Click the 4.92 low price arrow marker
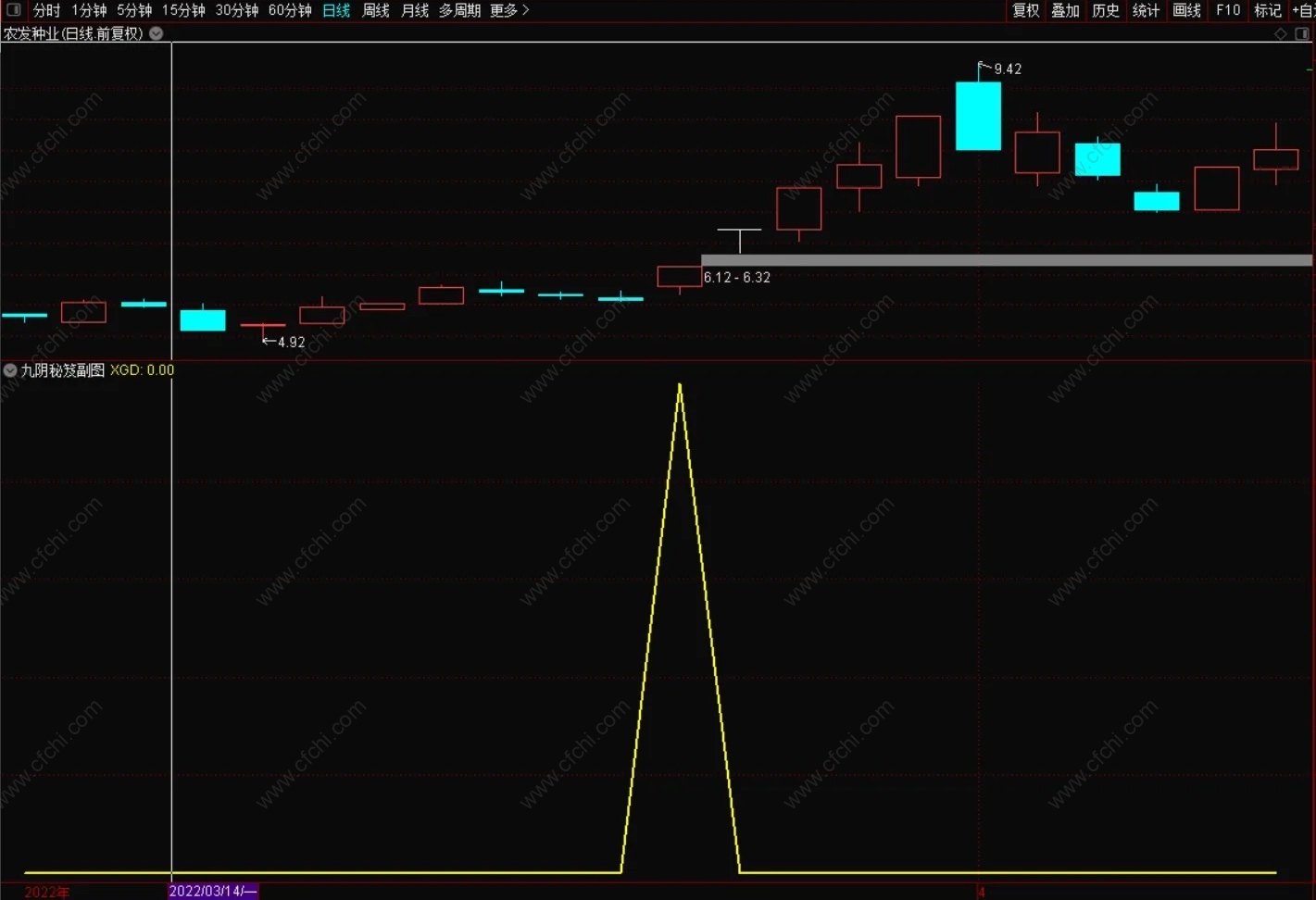This screenshot has width=1316, height=900. click(x=283, y=342)
